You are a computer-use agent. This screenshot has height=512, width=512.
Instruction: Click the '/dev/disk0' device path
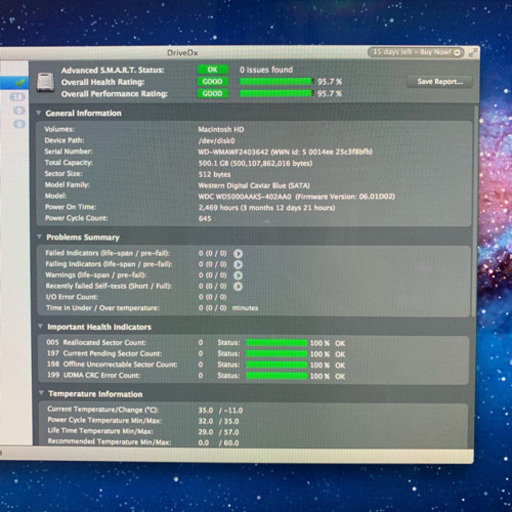[x=216, y=141]
